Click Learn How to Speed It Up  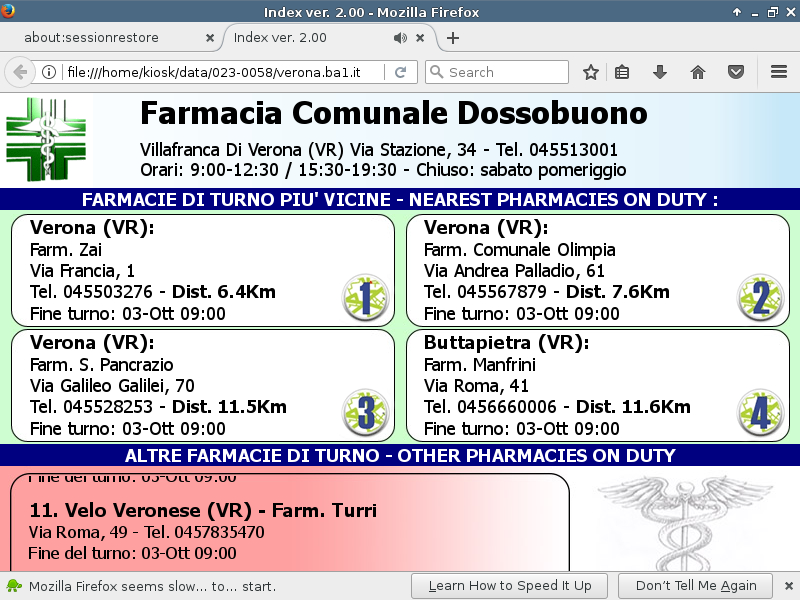click(509, 585)
